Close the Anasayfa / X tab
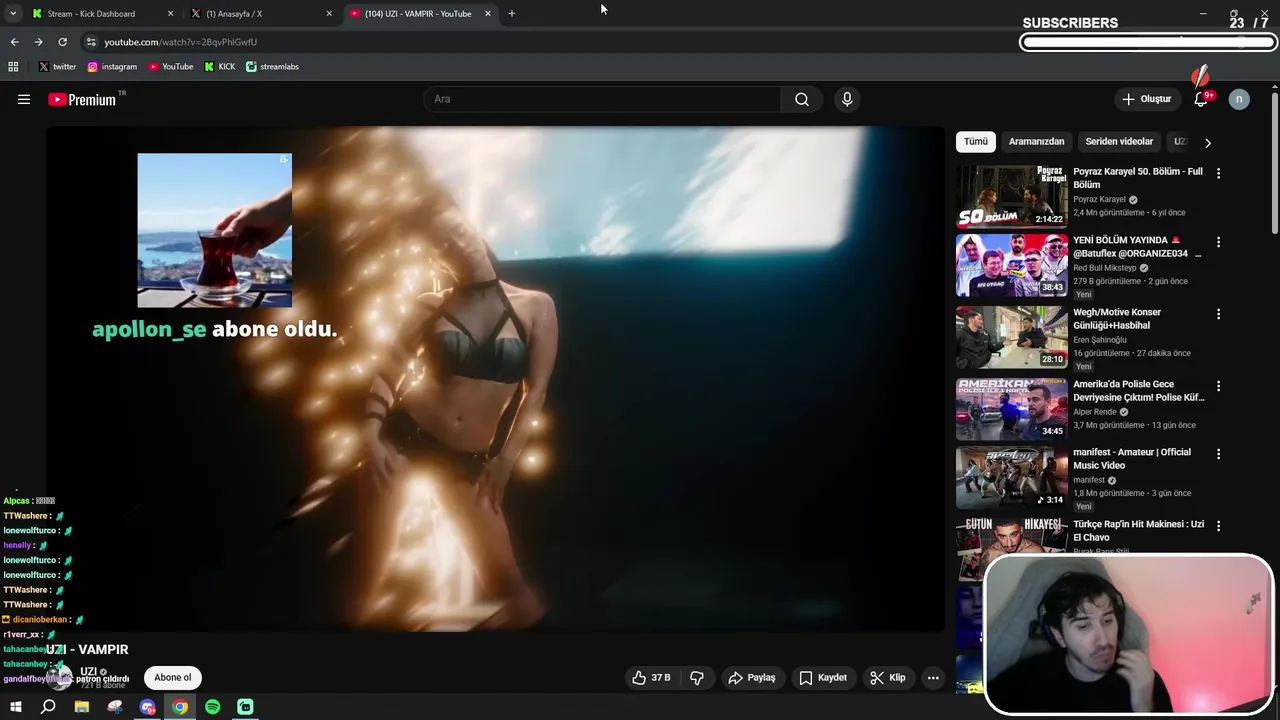The width and height of the screenshot is (1280, 720). point(329,14)
